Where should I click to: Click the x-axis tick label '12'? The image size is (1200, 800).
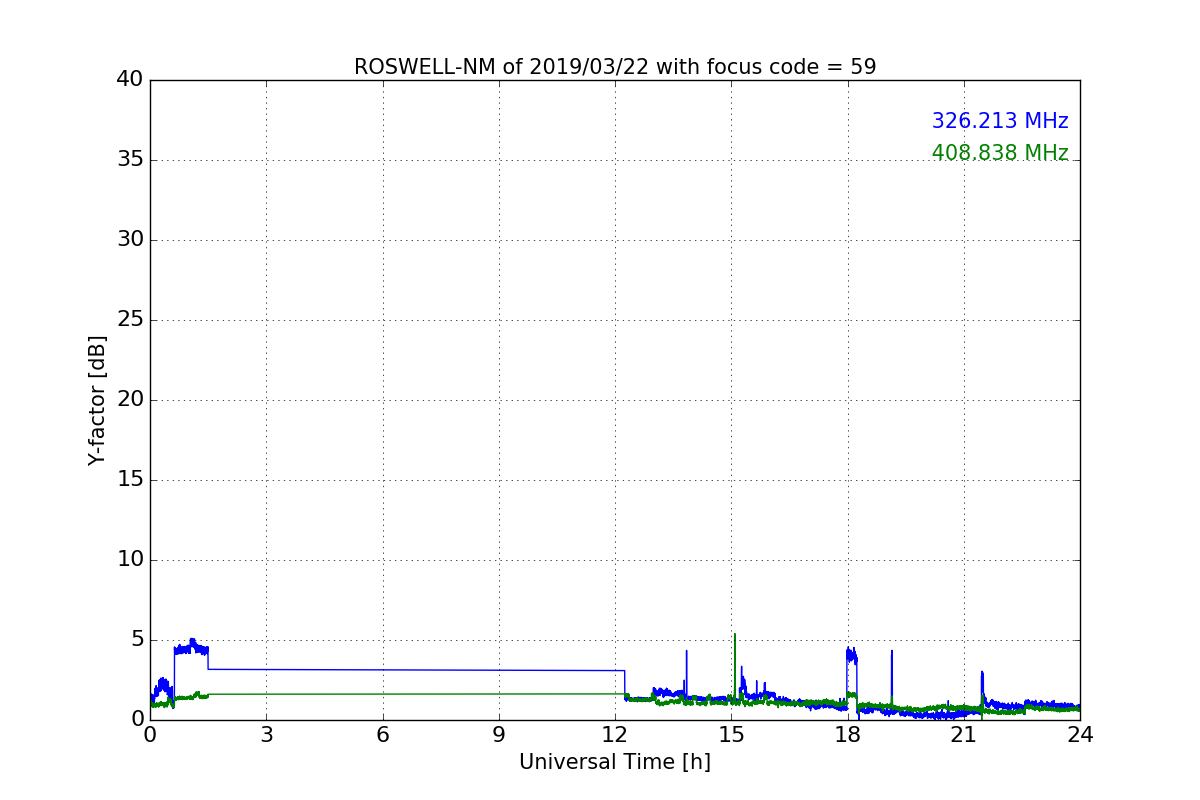coord(615,734)
